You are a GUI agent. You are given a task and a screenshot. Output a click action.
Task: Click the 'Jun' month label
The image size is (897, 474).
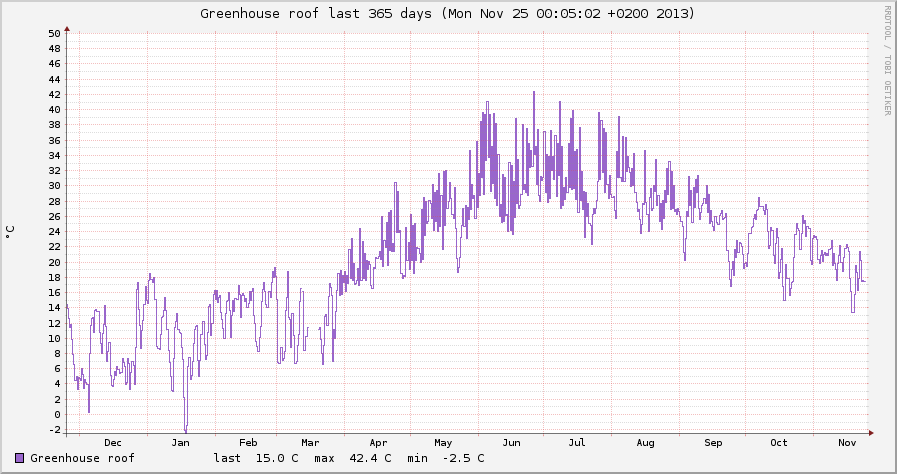click(511, 443)
